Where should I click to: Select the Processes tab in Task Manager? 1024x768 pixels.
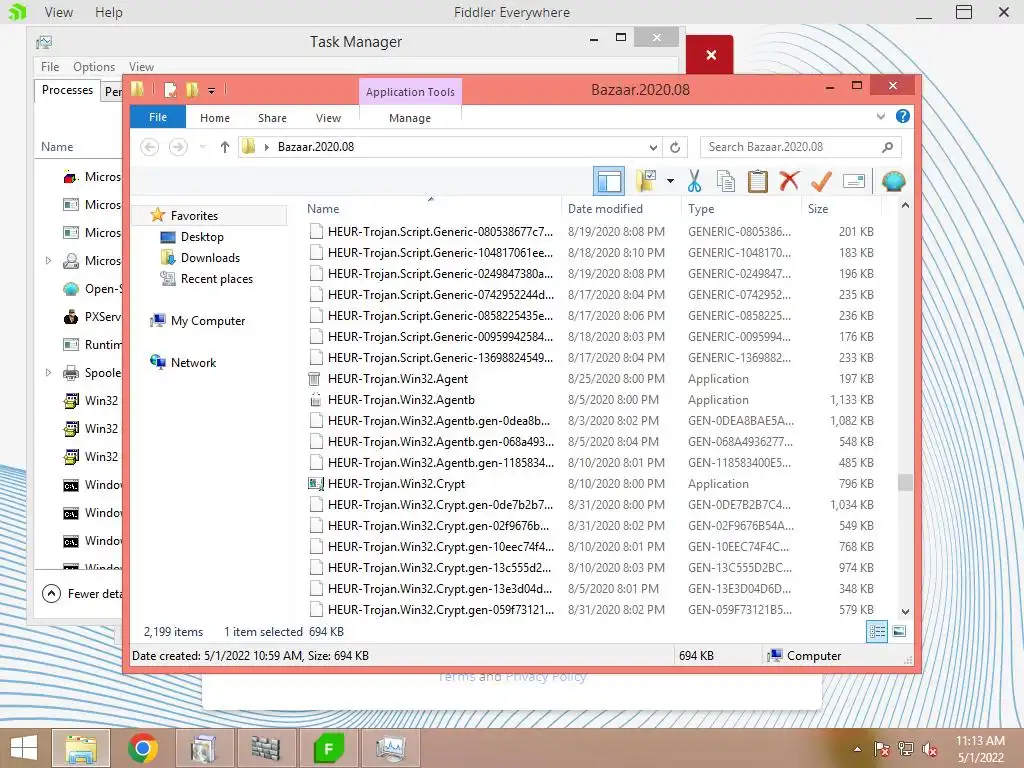pyautogui.click(x=67, y=90)
